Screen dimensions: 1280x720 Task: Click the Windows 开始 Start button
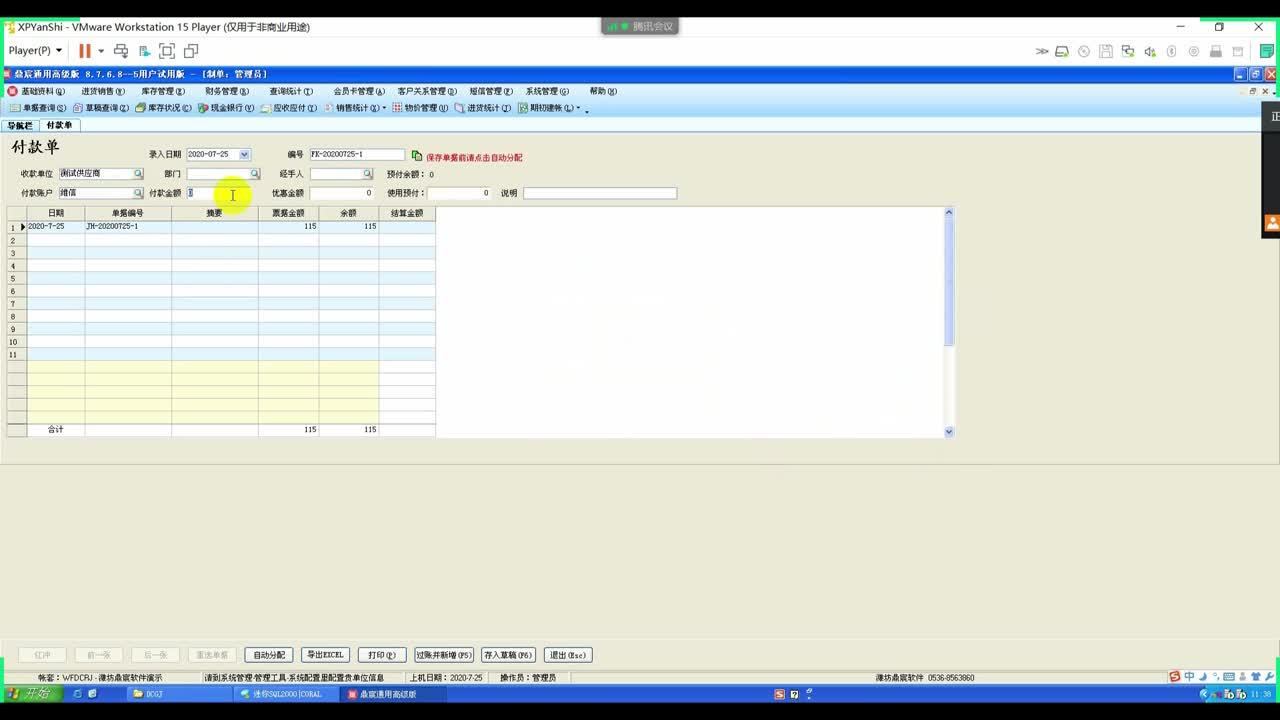coord(30,694)
